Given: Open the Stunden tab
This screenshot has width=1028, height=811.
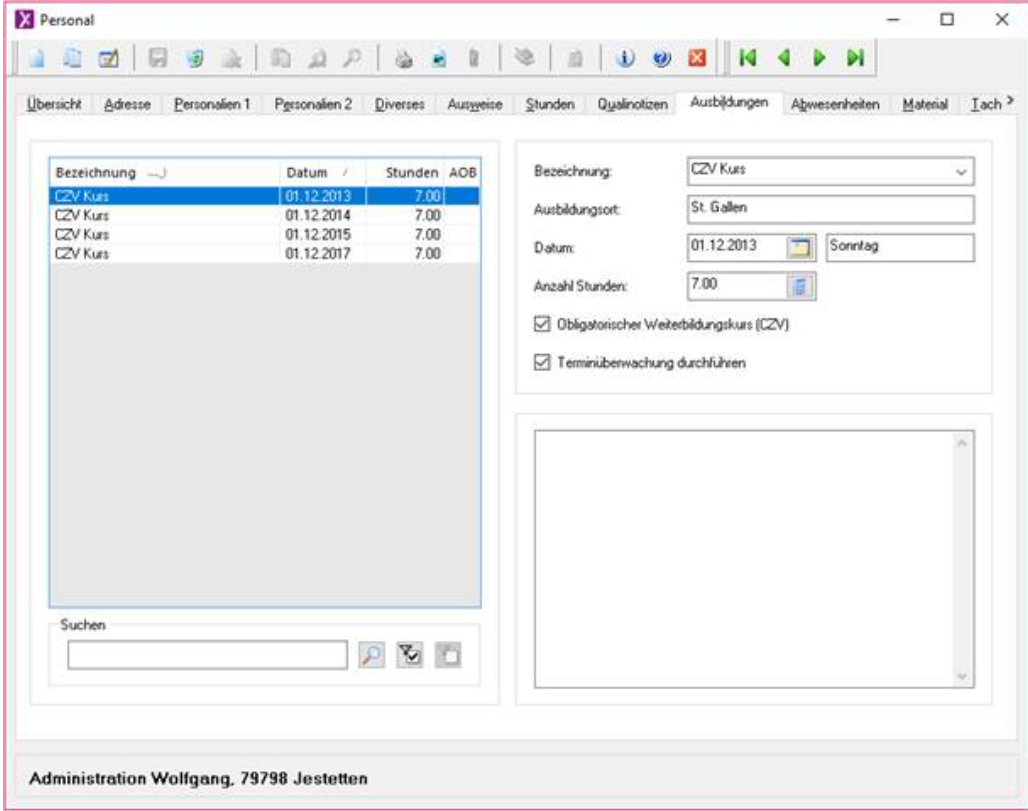Looking at the screenshot, I should tap(550, 105).
